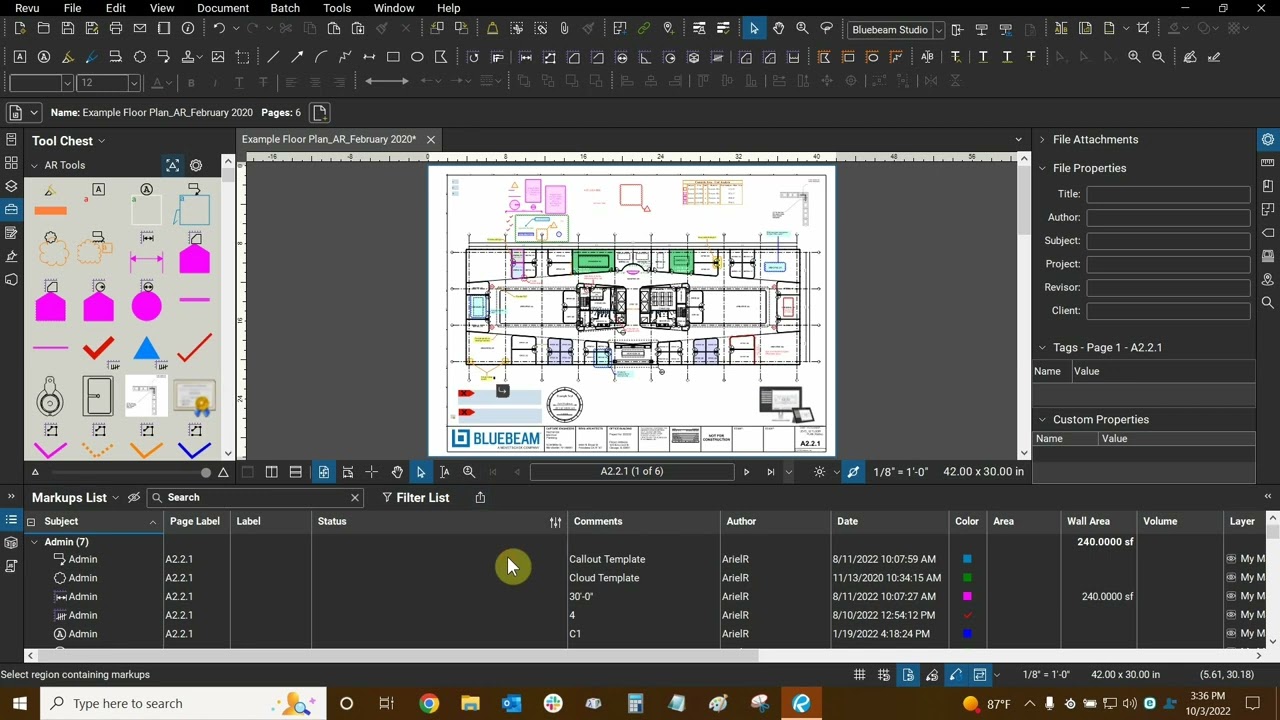Click the Author column header
This screenshot has width=1280, height=720.
point(741,521)
